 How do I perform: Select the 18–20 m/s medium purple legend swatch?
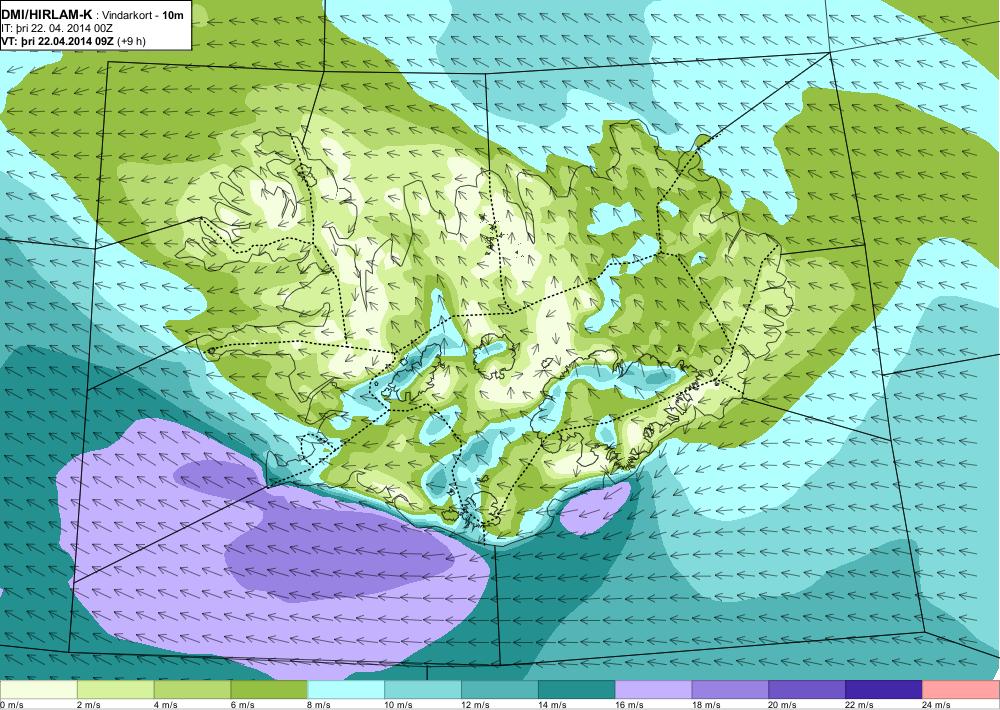point(730,690)
